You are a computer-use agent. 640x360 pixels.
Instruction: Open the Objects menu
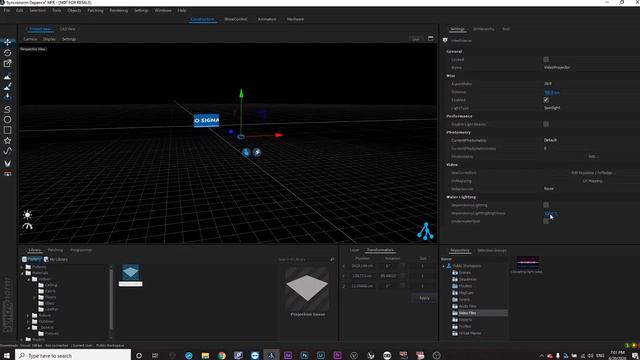(74, 10)
